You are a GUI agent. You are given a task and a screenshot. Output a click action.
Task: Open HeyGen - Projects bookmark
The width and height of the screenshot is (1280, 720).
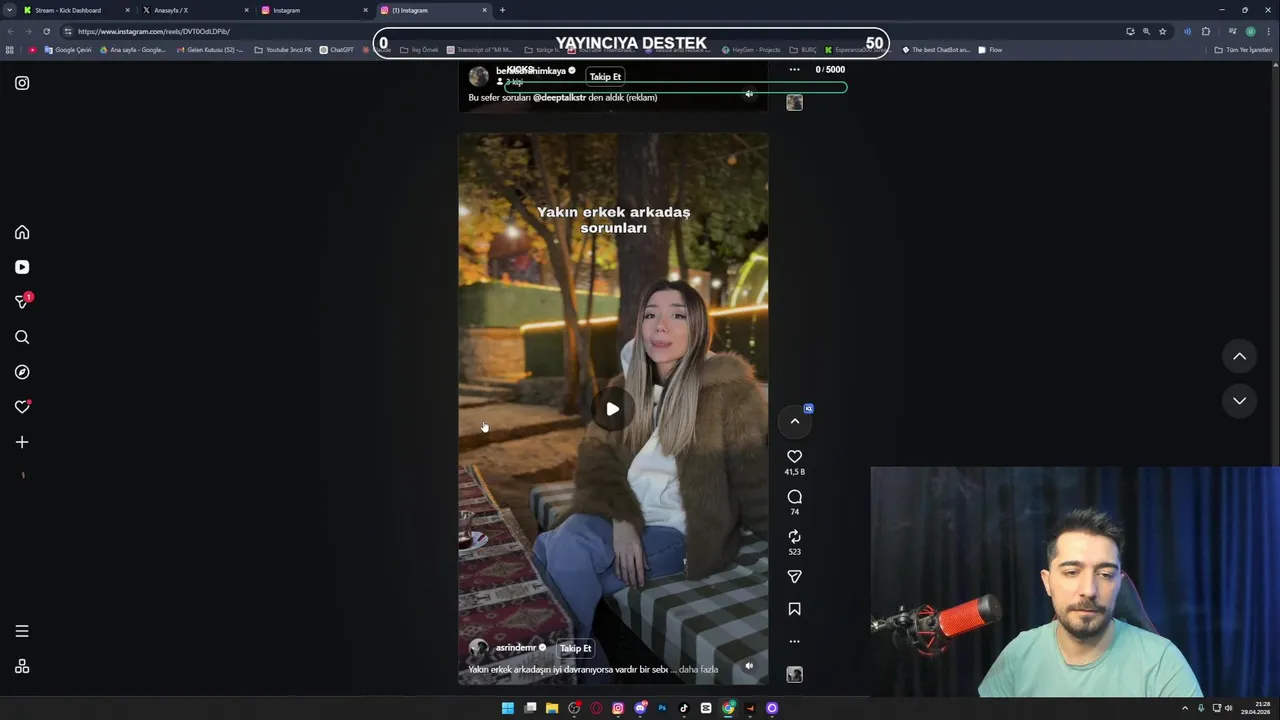click(750, 50)
